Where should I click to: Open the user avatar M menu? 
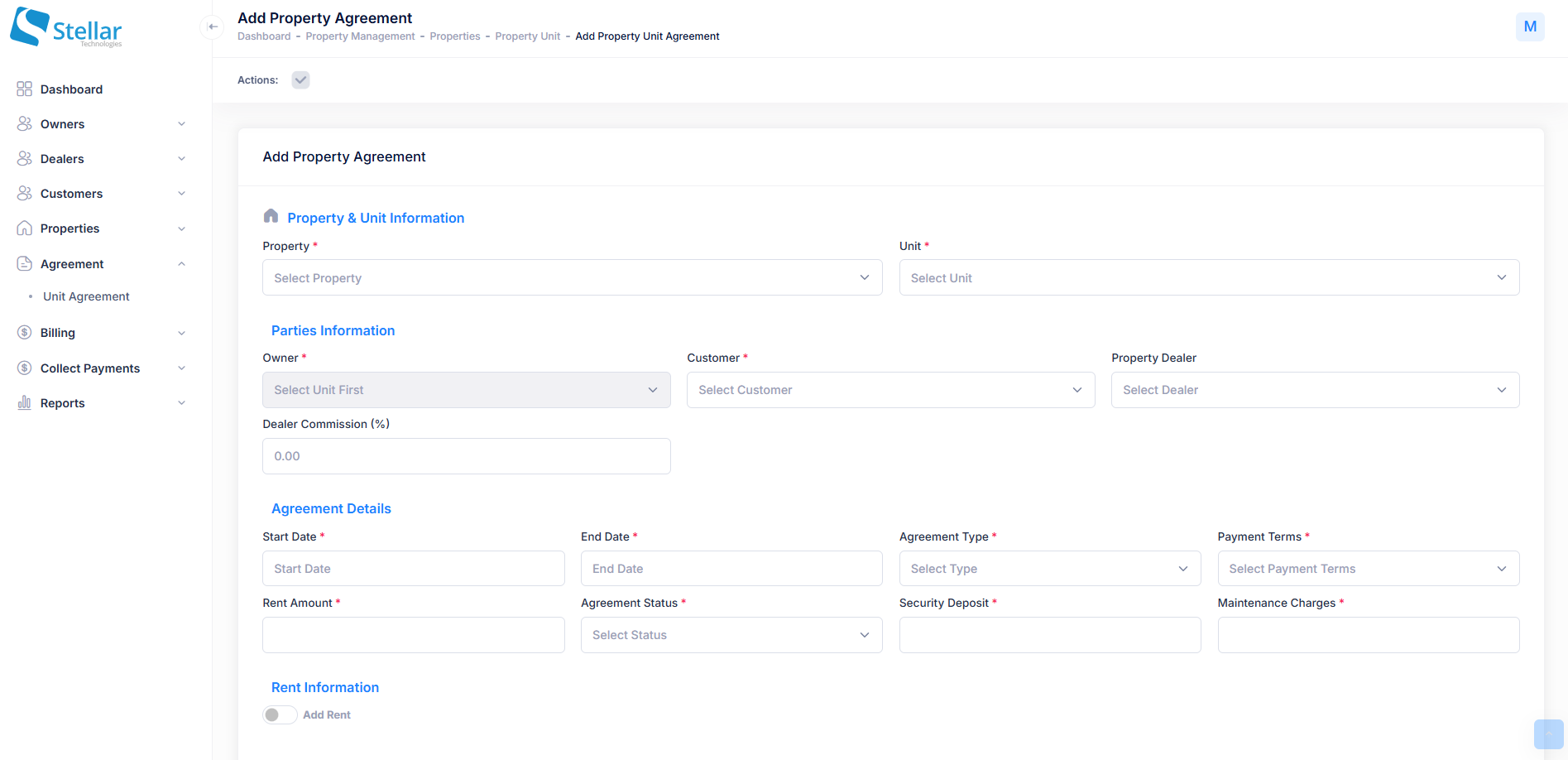[x=1529, y=26]
